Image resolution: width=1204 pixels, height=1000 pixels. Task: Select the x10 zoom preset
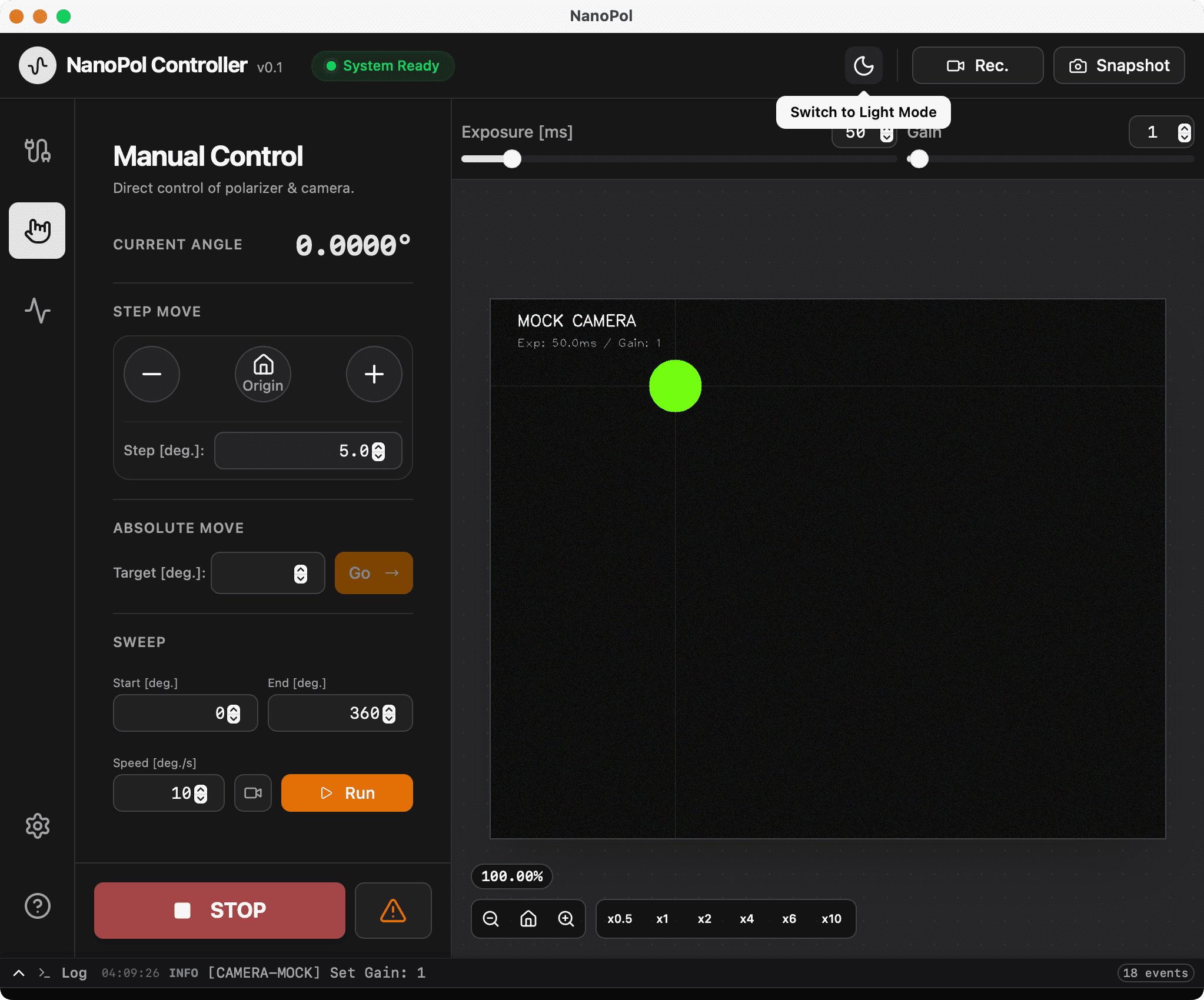832,919
